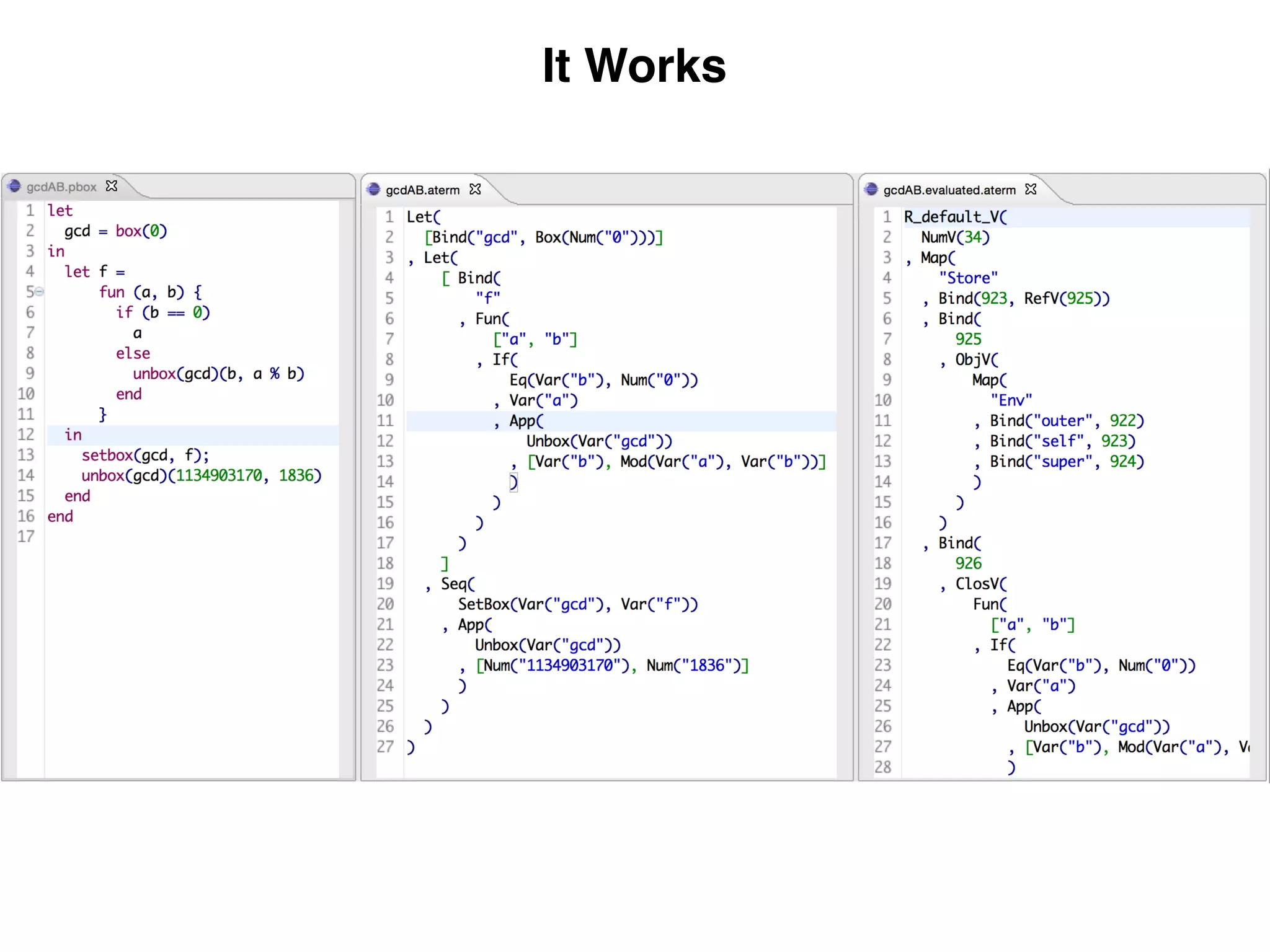Close the gcdAB.evaluated.aterm editor tab
Image resolution: width=1270 pixels, height=952 pixels.
(x=1031, y=189)
